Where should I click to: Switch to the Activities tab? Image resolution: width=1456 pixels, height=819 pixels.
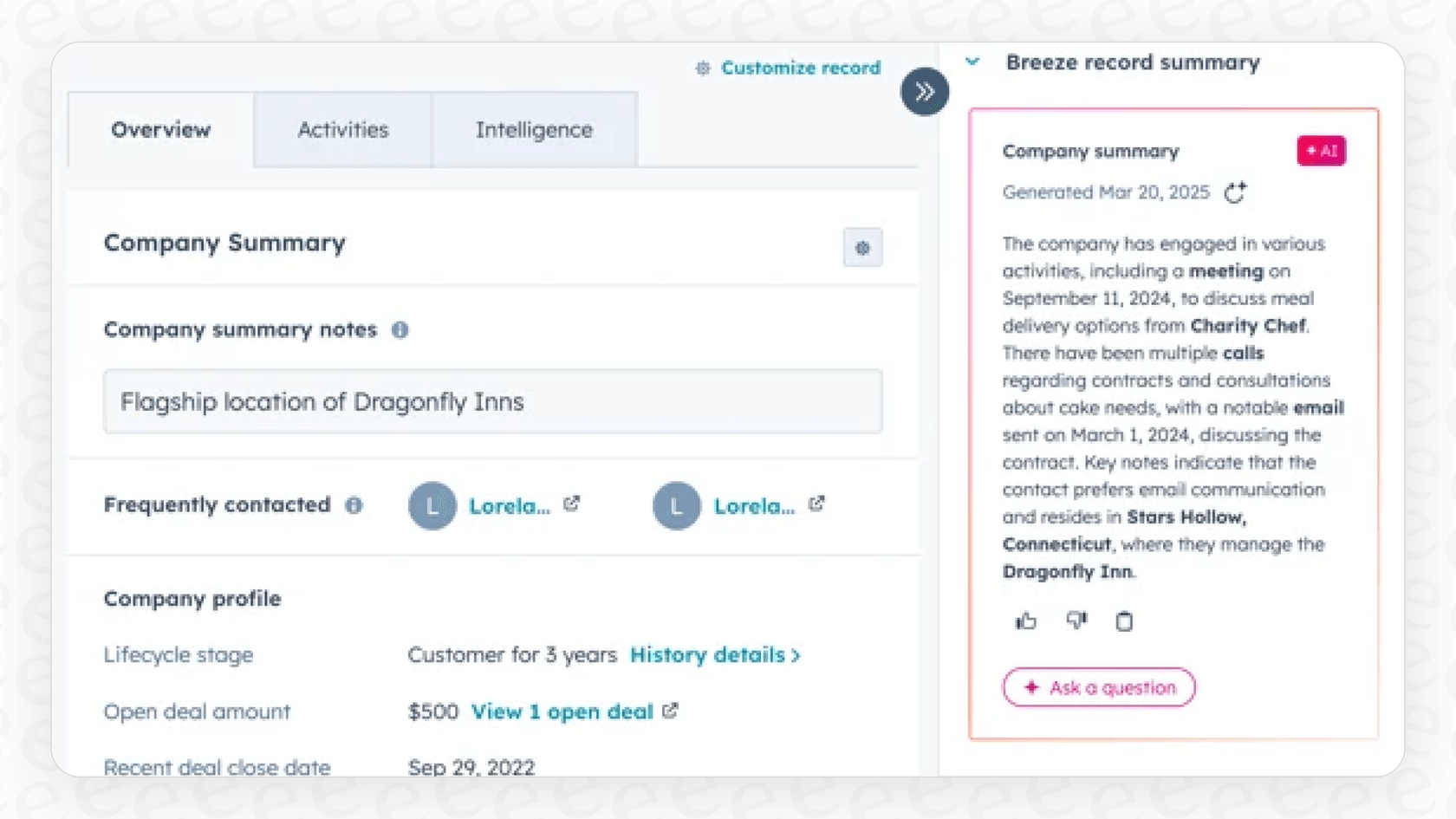(342, 130)
